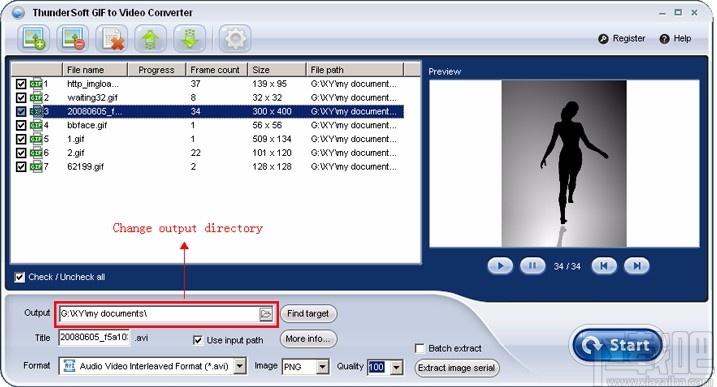The image size is (717, 387).
Task: Click the 101 x 120 size cell
Action: [x=272, y=152]
